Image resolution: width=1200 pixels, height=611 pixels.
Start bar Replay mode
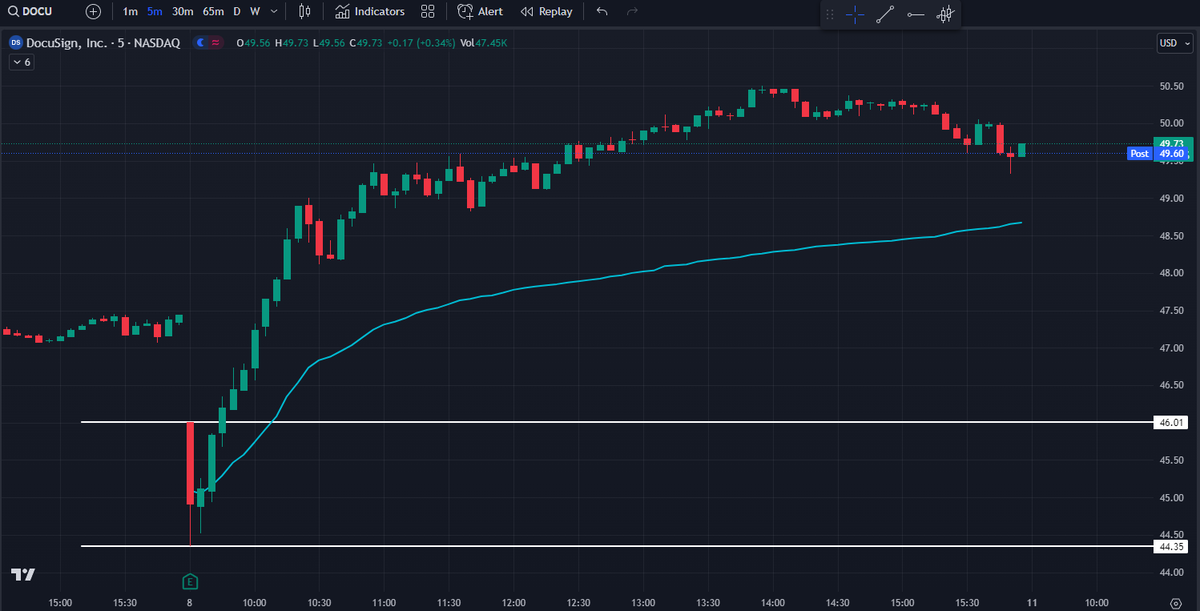click(547, 12)
